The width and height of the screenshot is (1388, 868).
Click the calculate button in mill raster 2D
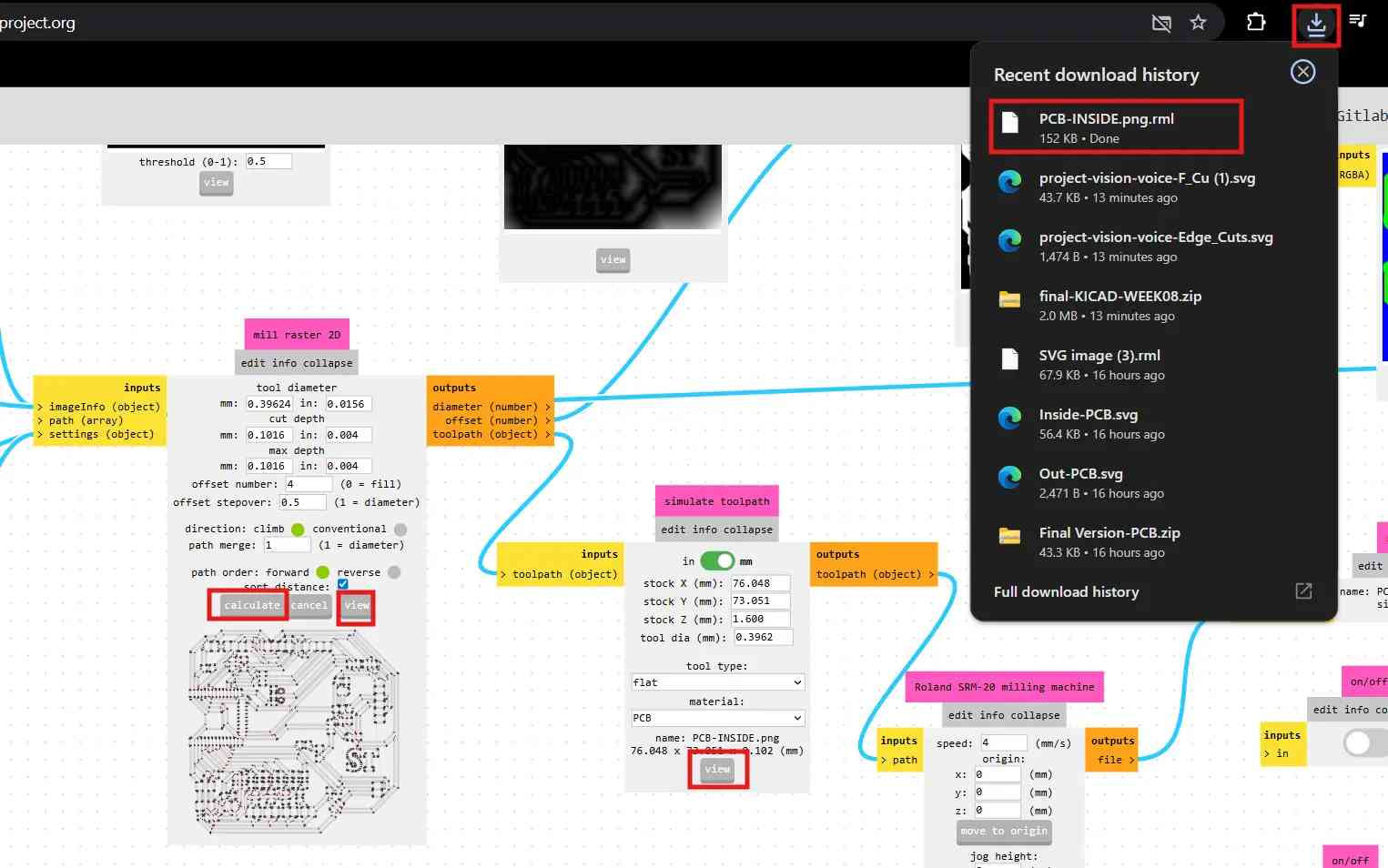(x=252, y=606)
